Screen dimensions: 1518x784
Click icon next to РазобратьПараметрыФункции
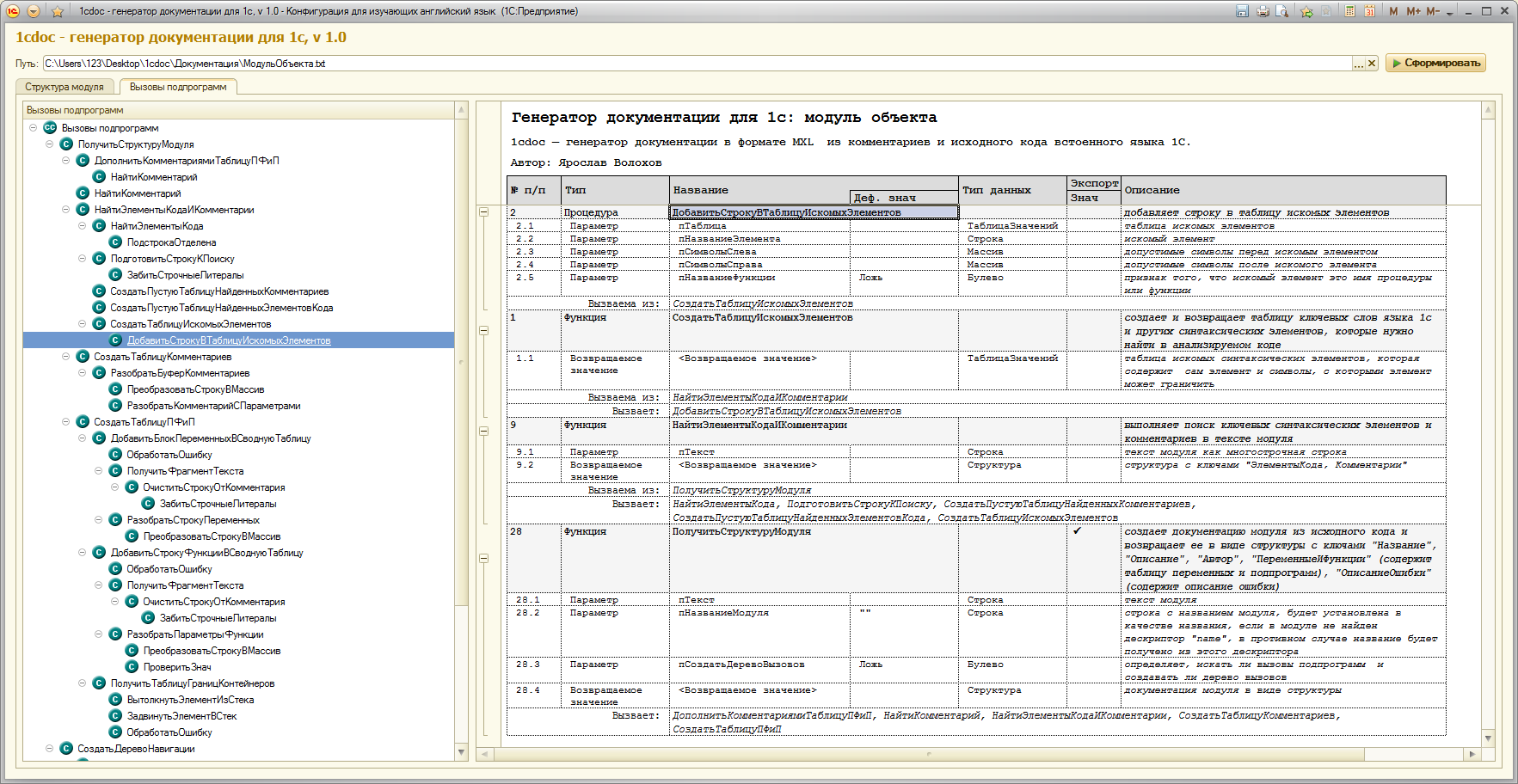(115, 634)
